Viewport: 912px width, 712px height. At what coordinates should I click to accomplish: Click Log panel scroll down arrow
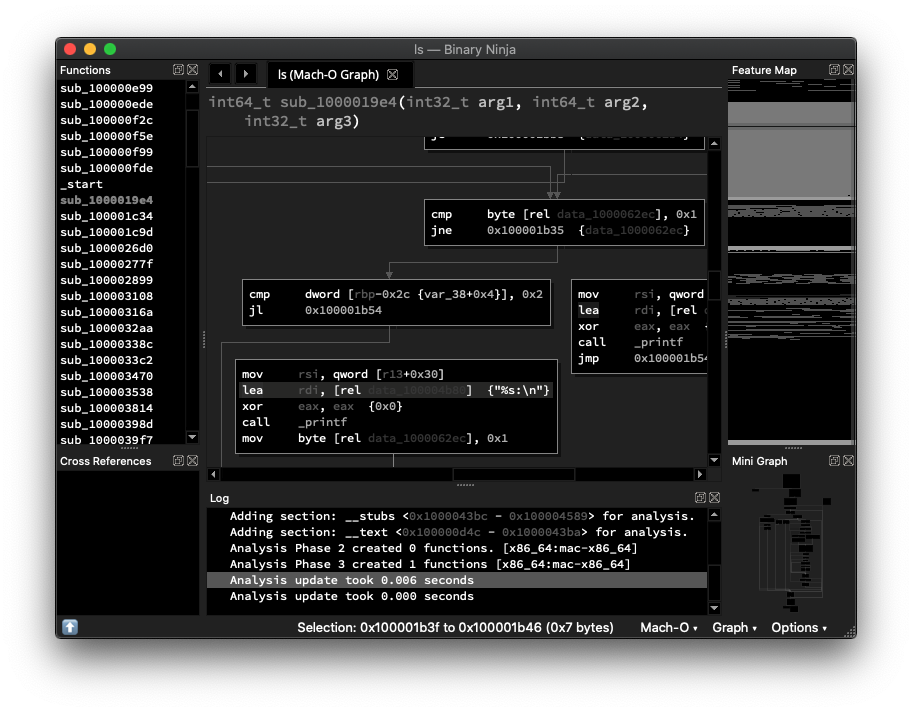[x=714, y=608]
